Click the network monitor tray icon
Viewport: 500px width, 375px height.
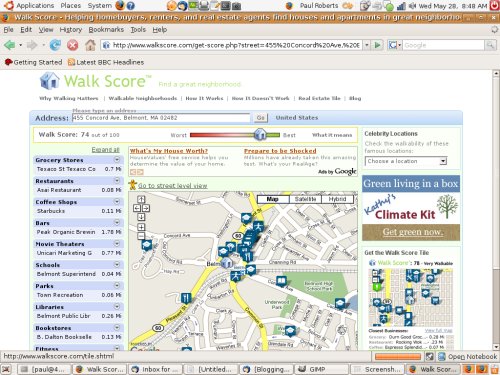pos(401,6)
